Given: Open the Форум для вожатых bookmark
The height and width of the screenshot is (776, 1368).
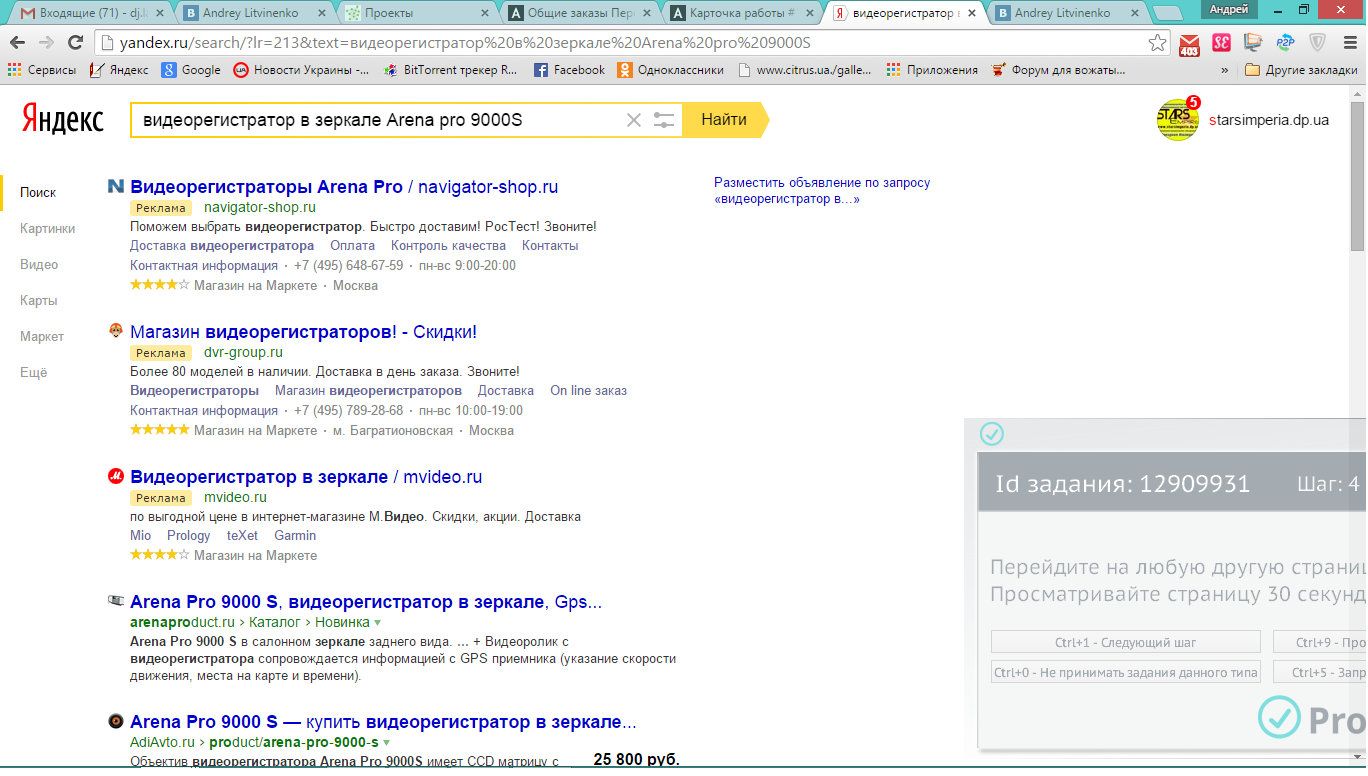Looking at the screenshot, I should (x=1058, y=70).
